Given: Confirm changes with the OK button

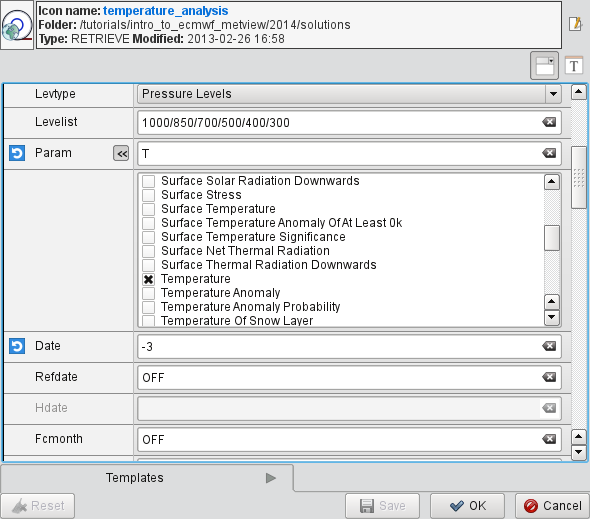Looking at the screenshot, I should click(x=467, y=506).
